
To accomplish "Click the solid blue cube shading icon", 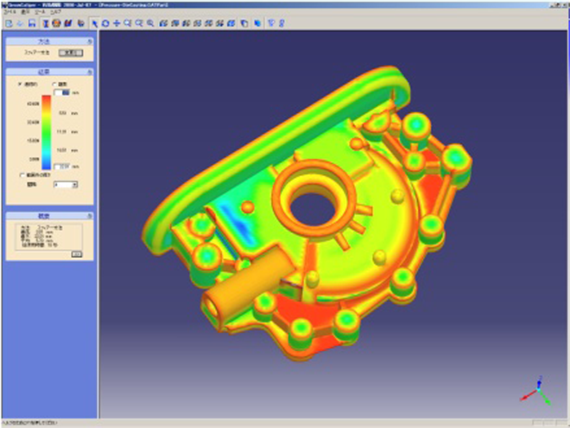I will coord(258,23).
